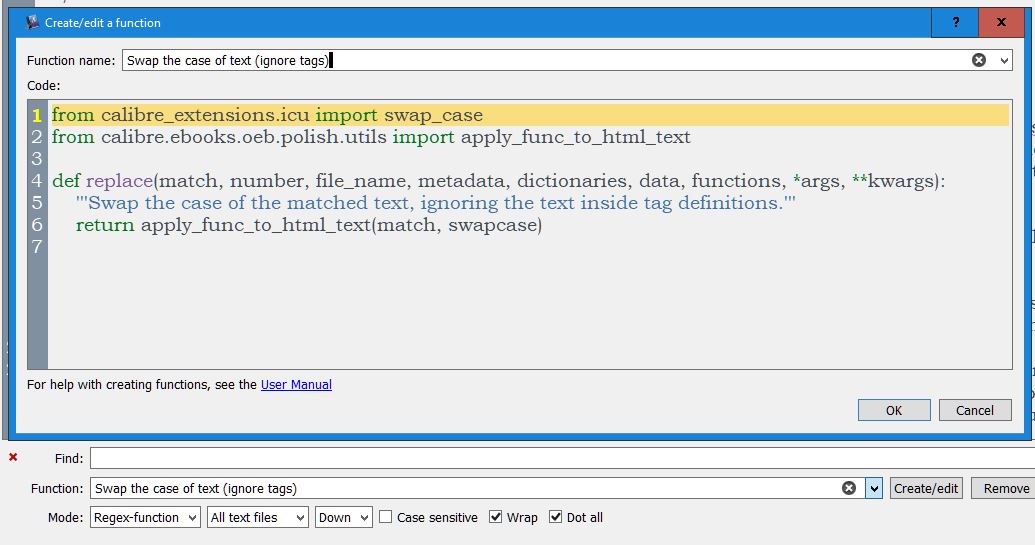The height and width of the screenshot is (545, 1035).
Task: Clear the Function field in search panel
Action: click(849, 488)
